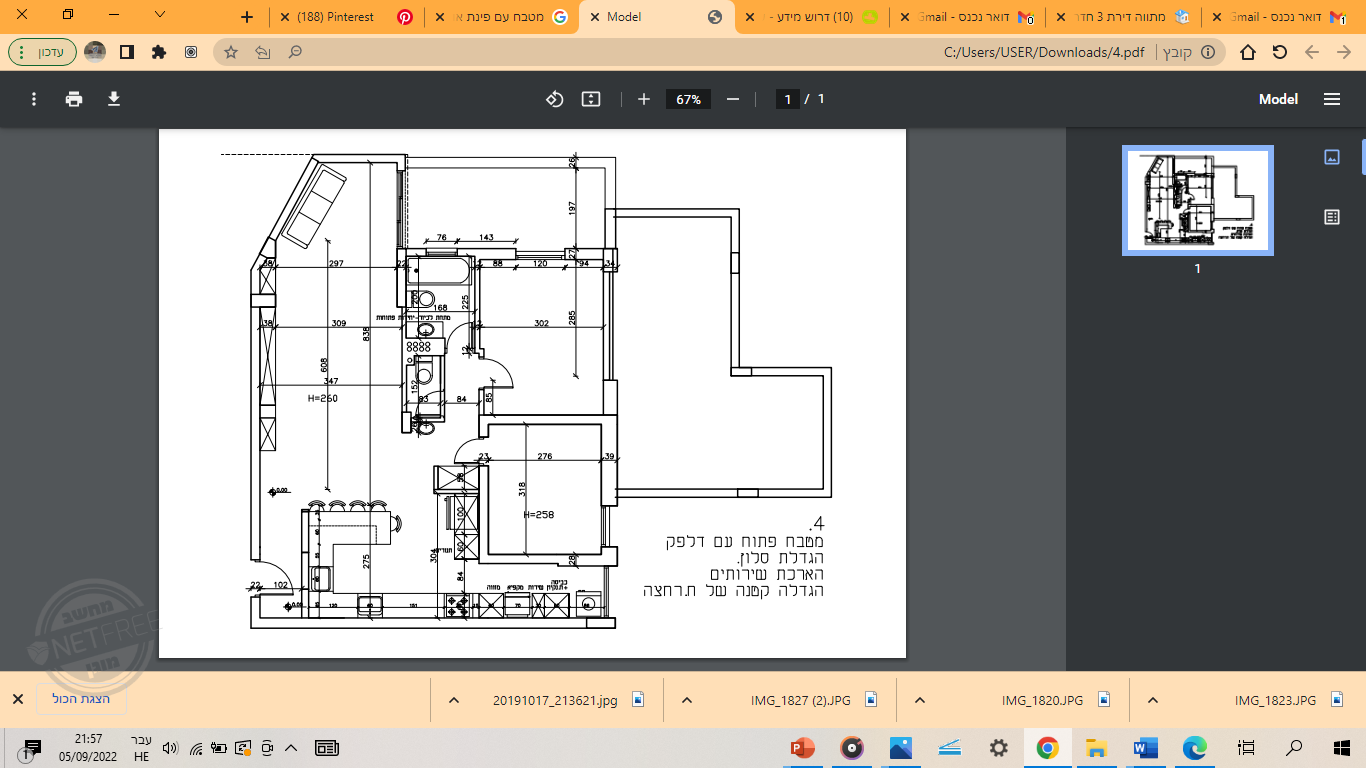This screenshot has width=1366, height=768.
Task: Click the H=260 label on the floor plan
Action: [x=323, y=398]
